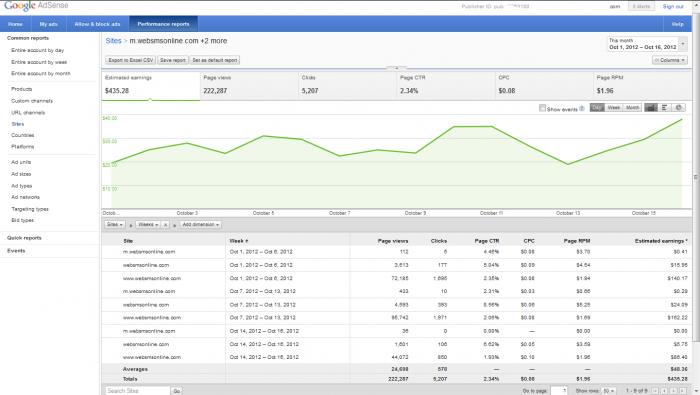Open the Google AdSense logo

[36, 6]
